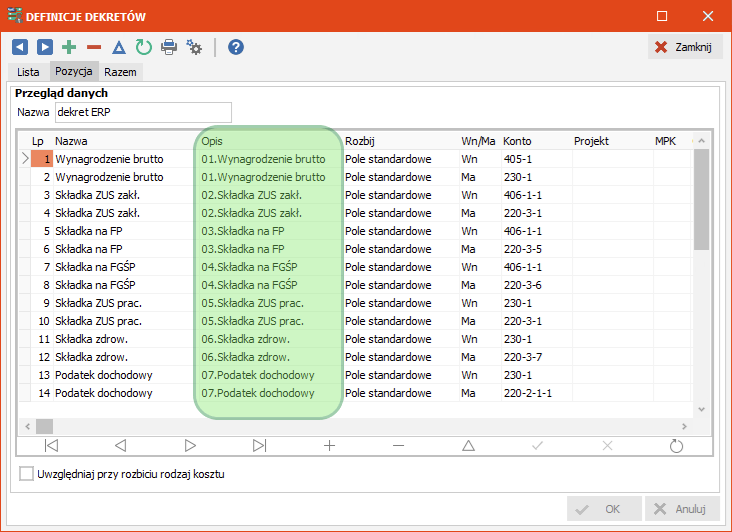Refresh data with green circular arrow

[144, 47]
